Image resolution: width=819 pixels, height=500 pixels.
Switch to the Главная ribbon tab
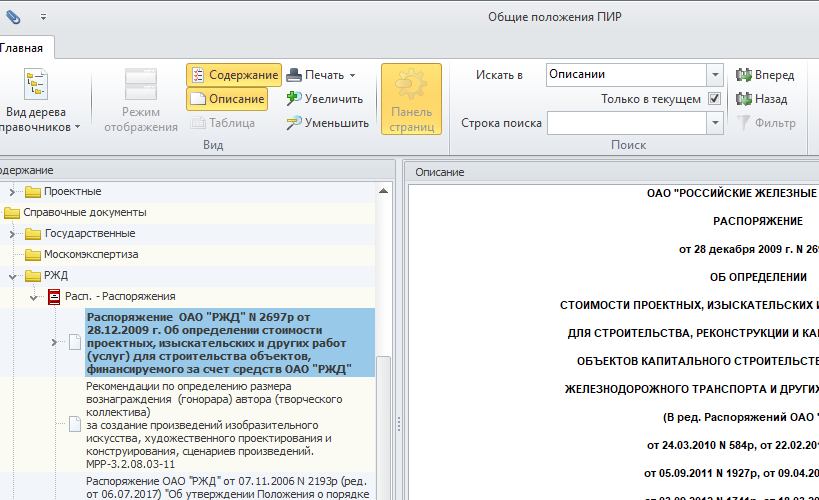21,48
